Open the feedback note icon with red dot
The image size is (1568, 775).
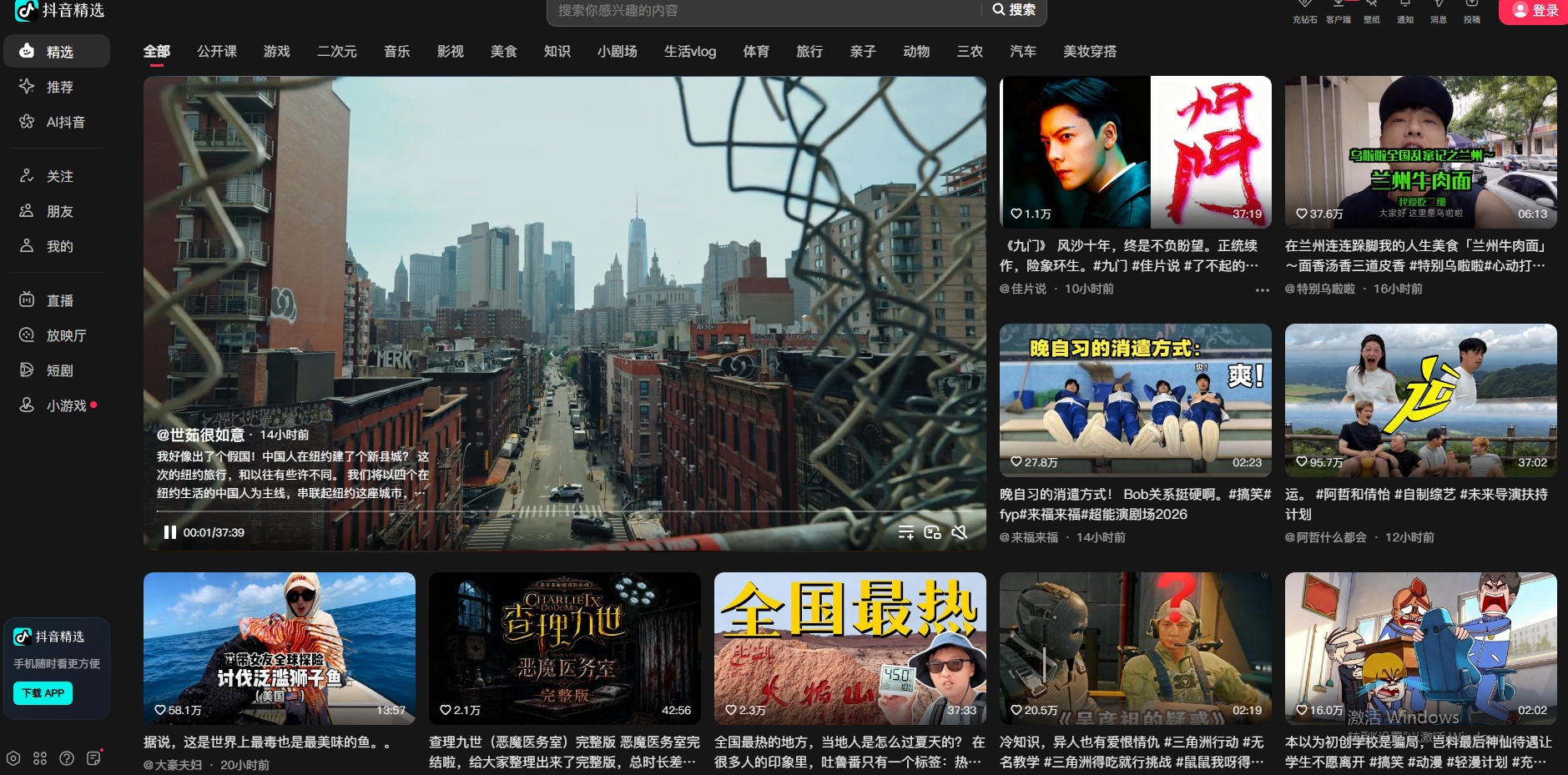[93, 758]
